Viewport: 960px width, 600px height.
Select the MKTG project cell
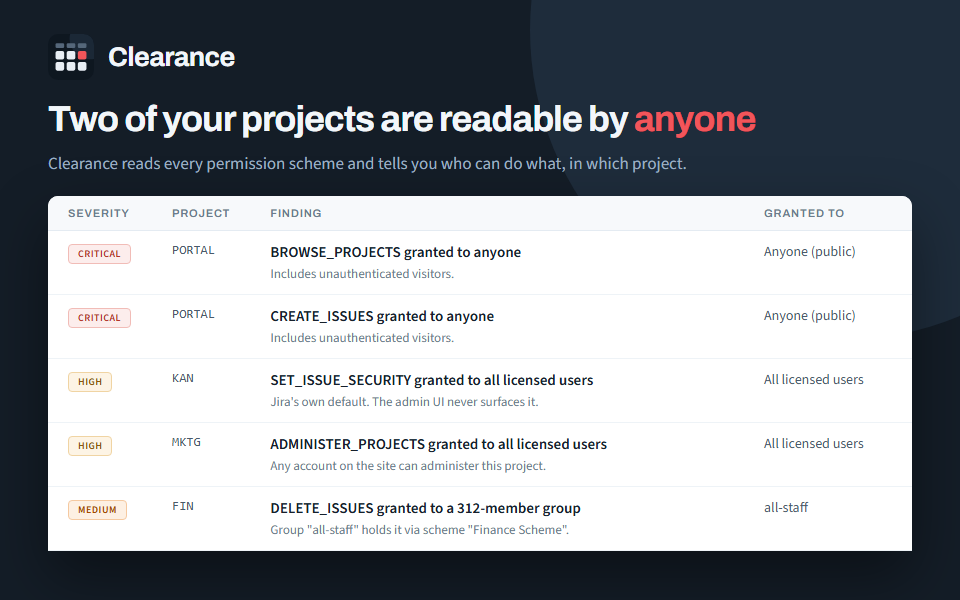click(186, 442)
